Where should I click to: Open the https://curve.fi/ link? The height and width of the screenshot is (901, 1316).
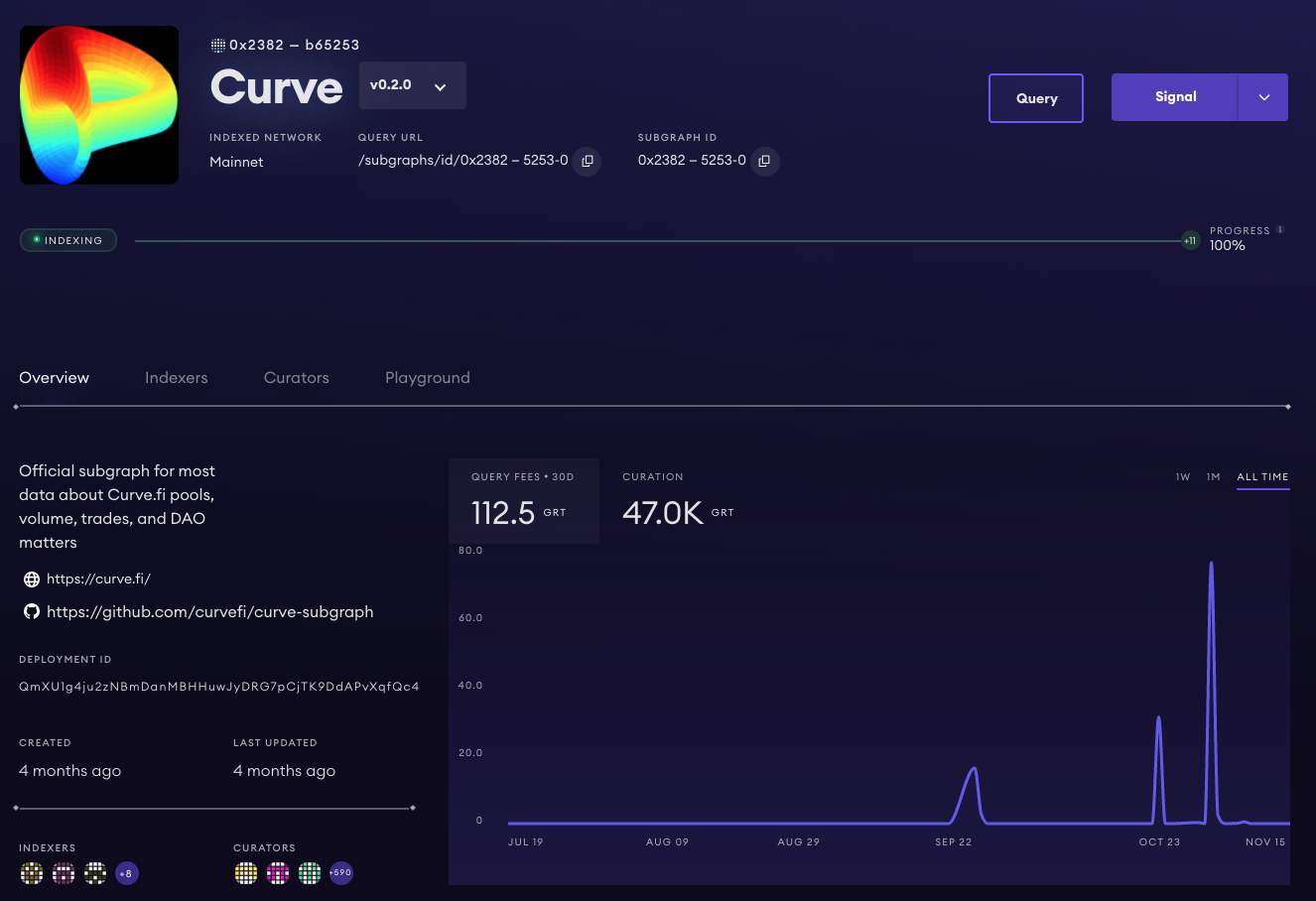[98, 579]
